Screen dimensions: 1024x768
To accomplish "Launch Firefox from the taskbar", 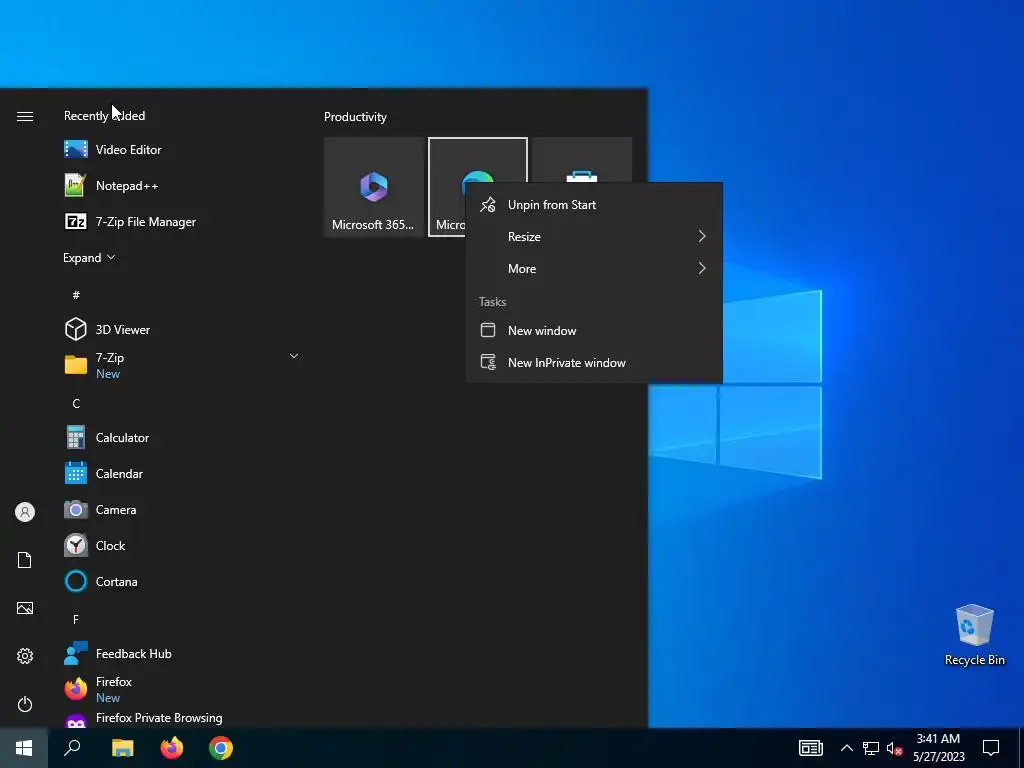I will tap(172, 748).
